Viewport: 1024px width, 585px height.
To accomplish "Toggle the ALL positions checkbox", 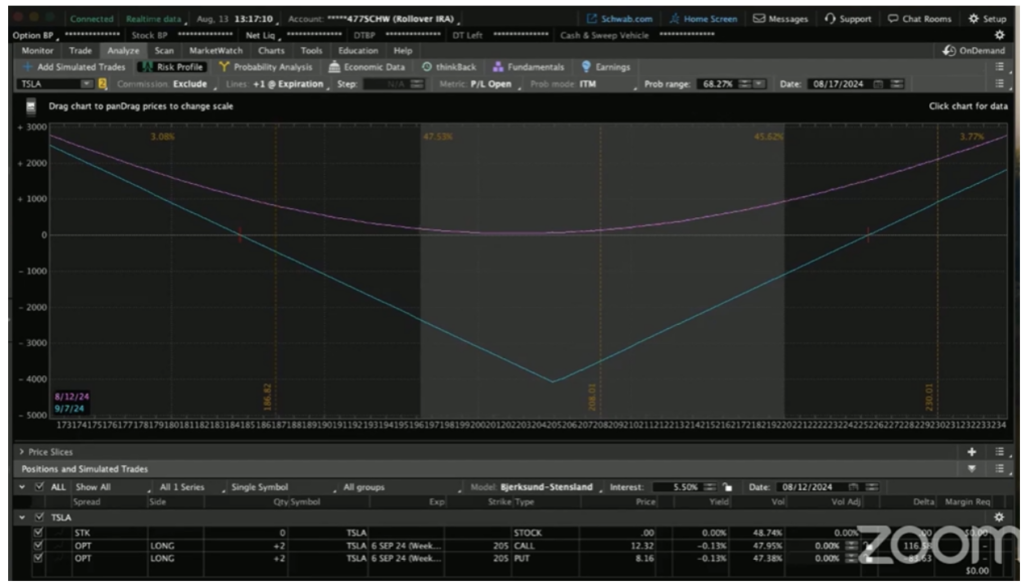I will click(x=39, y=487).
